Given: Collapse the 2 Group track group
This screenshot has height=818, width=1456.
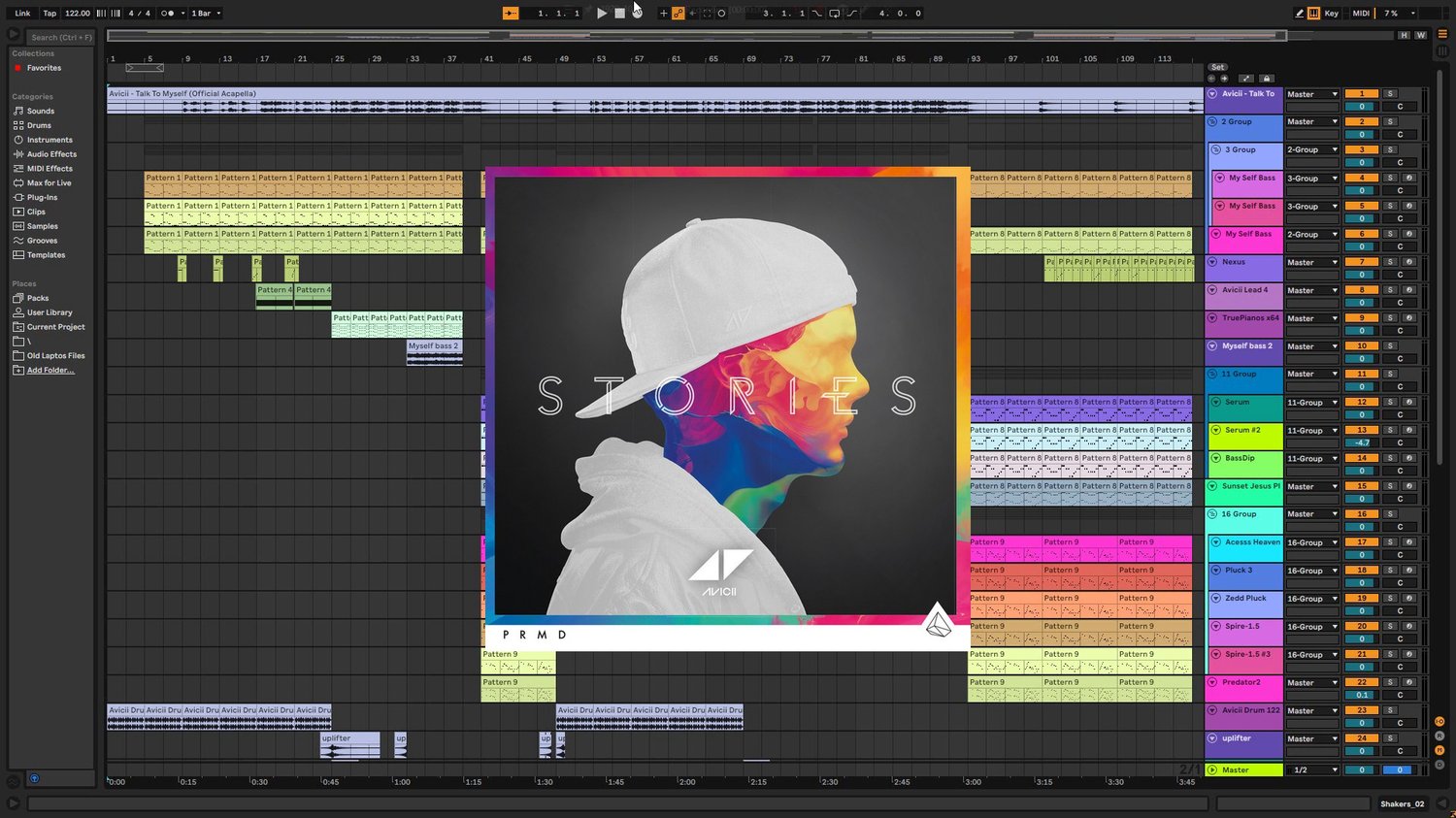Looking at the screenshot, I should [1212, 122].
